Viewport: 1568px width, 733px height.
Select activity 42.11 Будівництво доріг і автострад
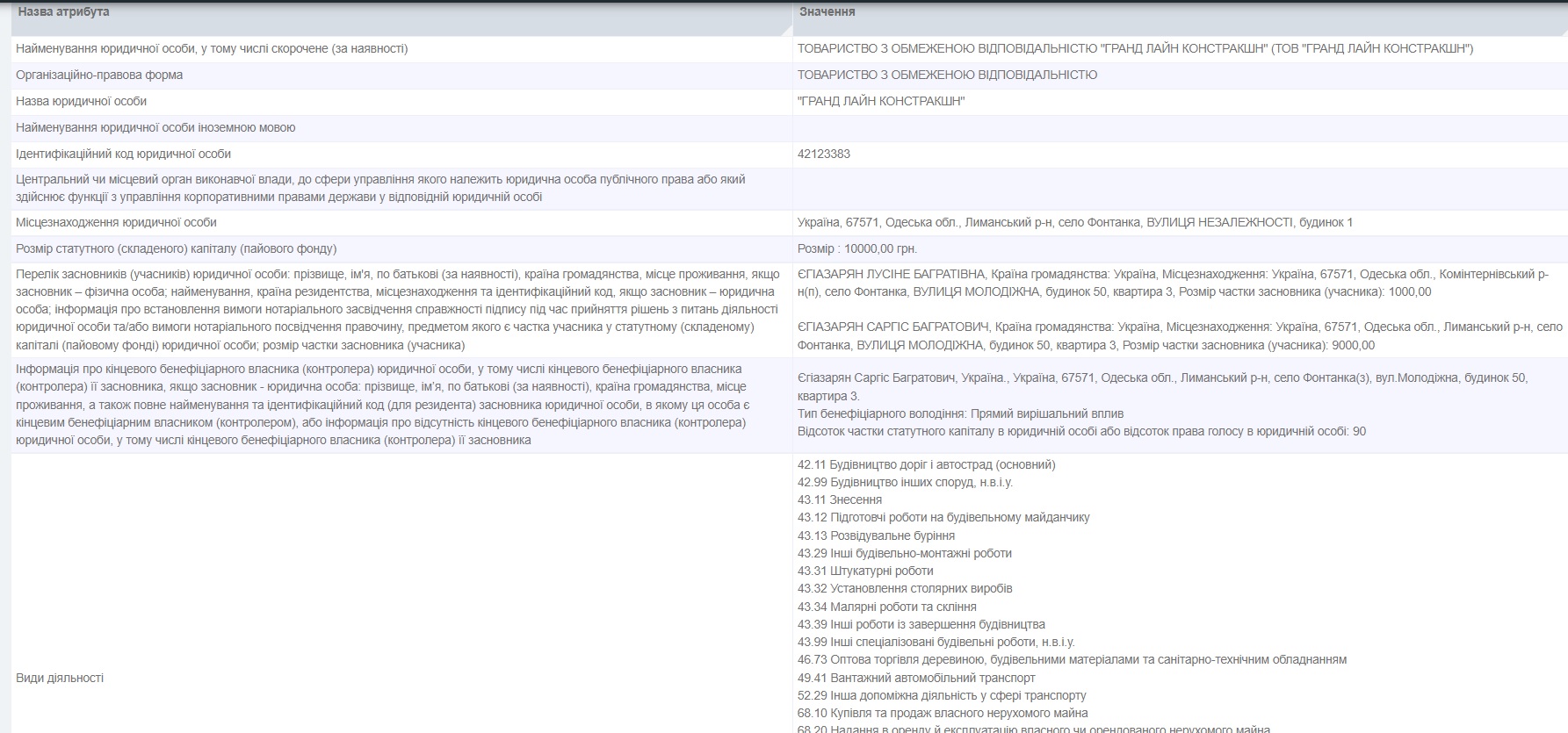[926, 464]
